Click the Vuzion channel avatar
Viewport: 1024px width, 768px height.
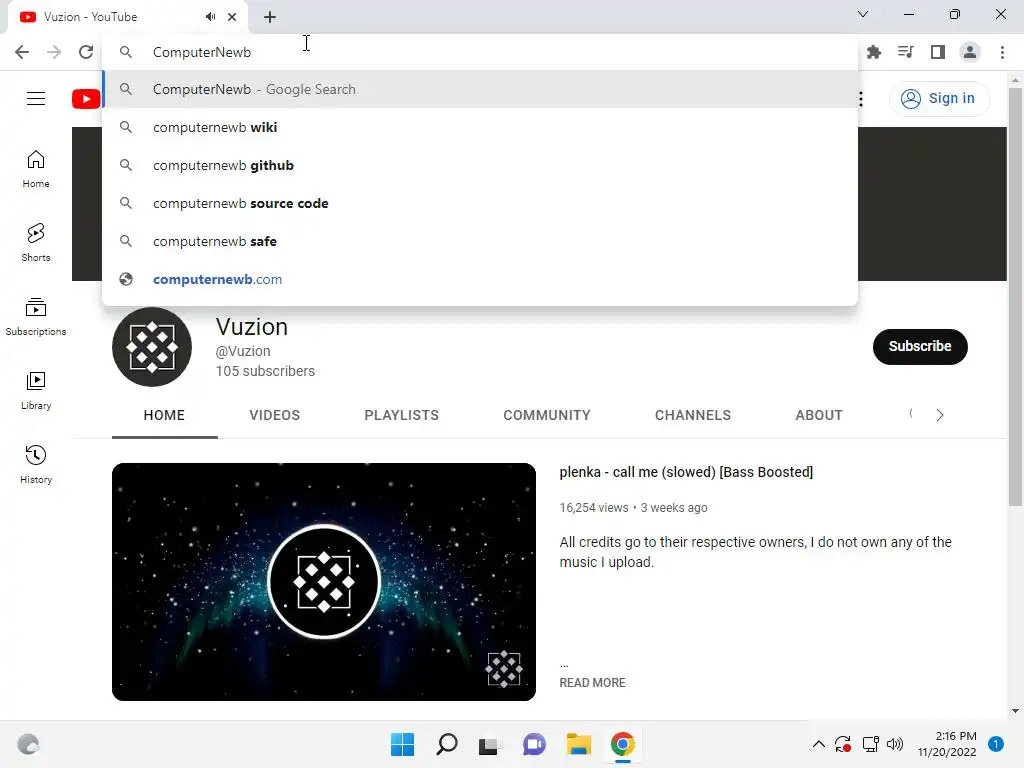(x=152, y=347)
